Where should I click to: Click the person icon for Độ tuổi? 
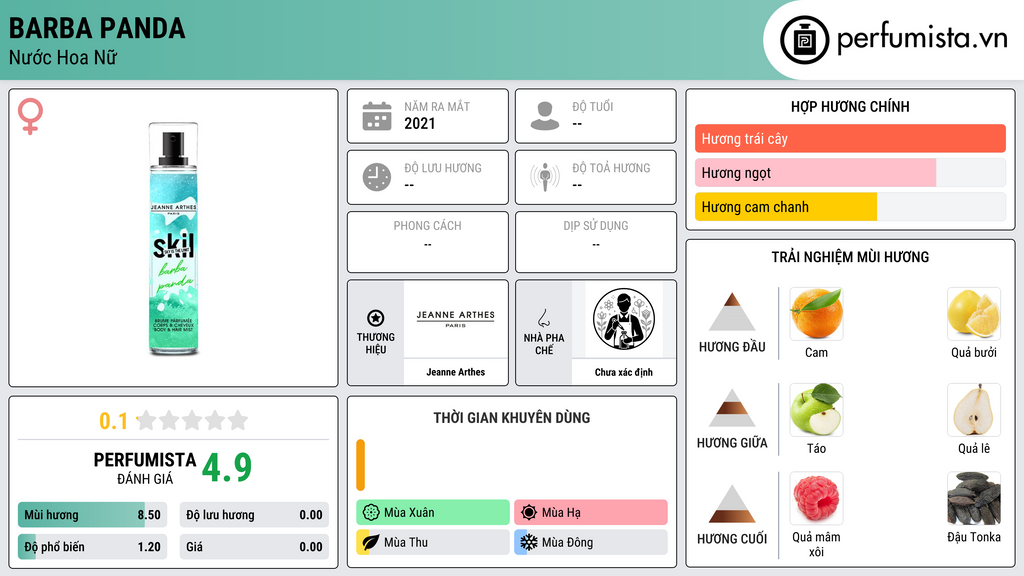click(545, 116)
